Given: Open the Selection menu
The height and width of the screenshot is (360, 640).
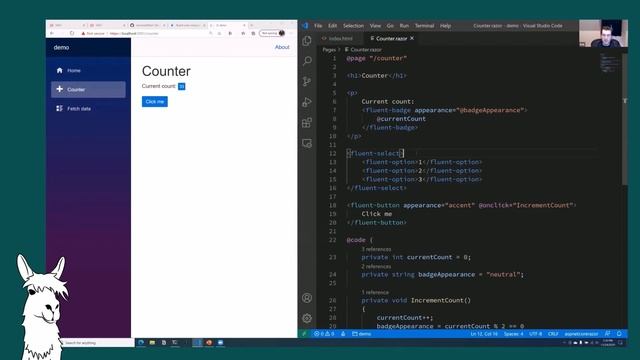Looking at the screenshot, I should (353, 25).
